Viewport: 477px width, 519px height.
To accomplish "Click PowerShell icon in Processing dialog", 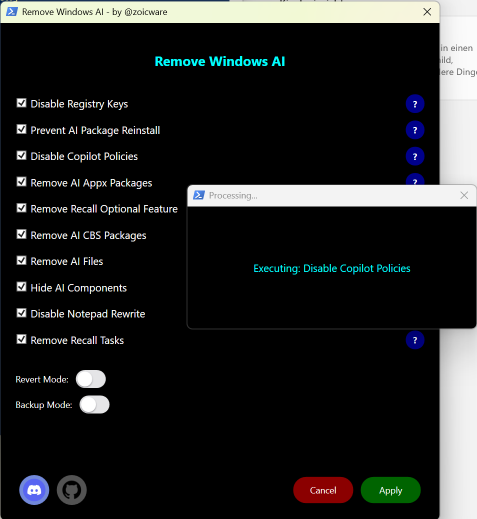I will coord(199,195).
